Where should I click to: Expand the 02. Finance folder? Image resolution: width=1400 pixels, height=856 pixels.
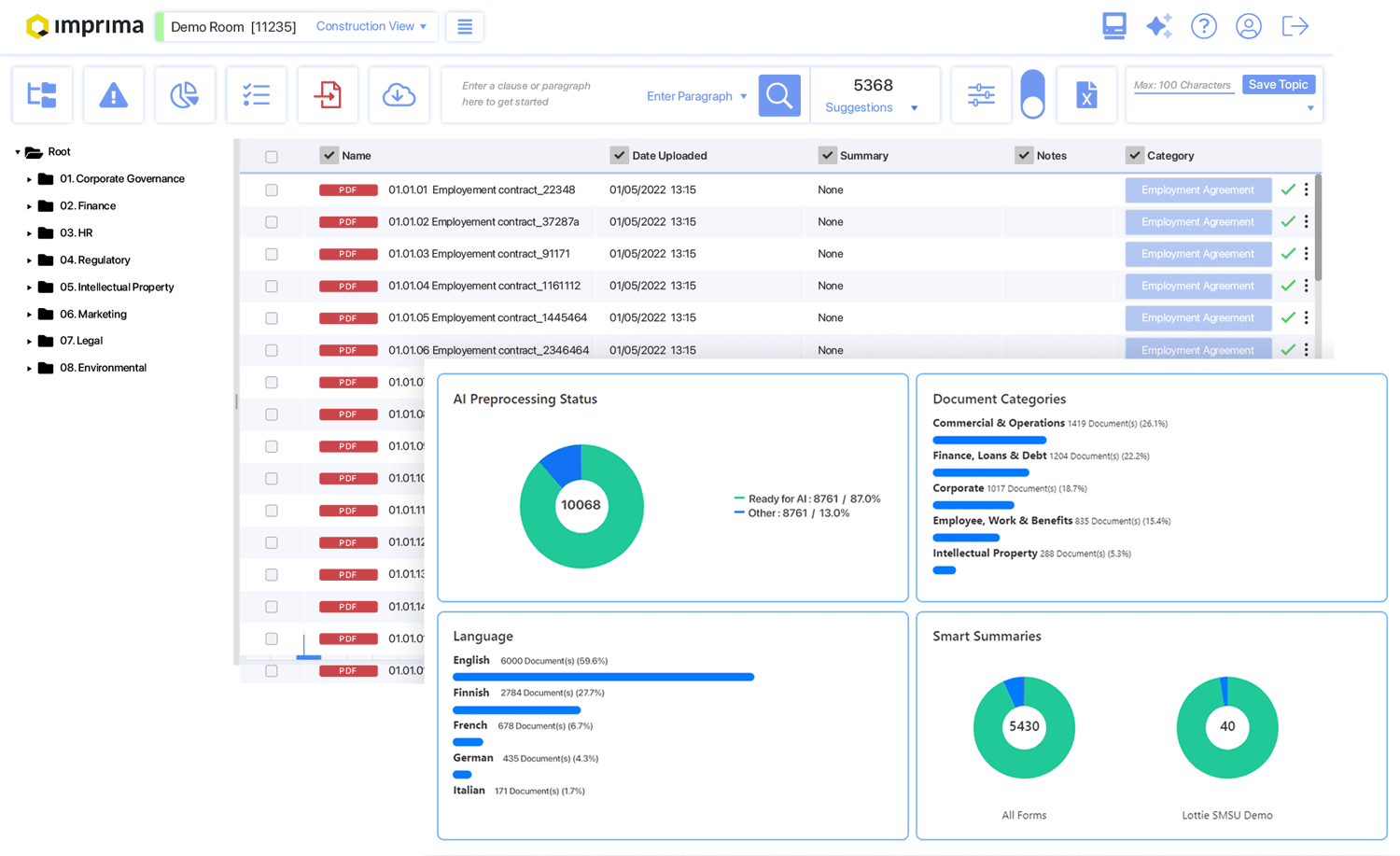(29, 206)
